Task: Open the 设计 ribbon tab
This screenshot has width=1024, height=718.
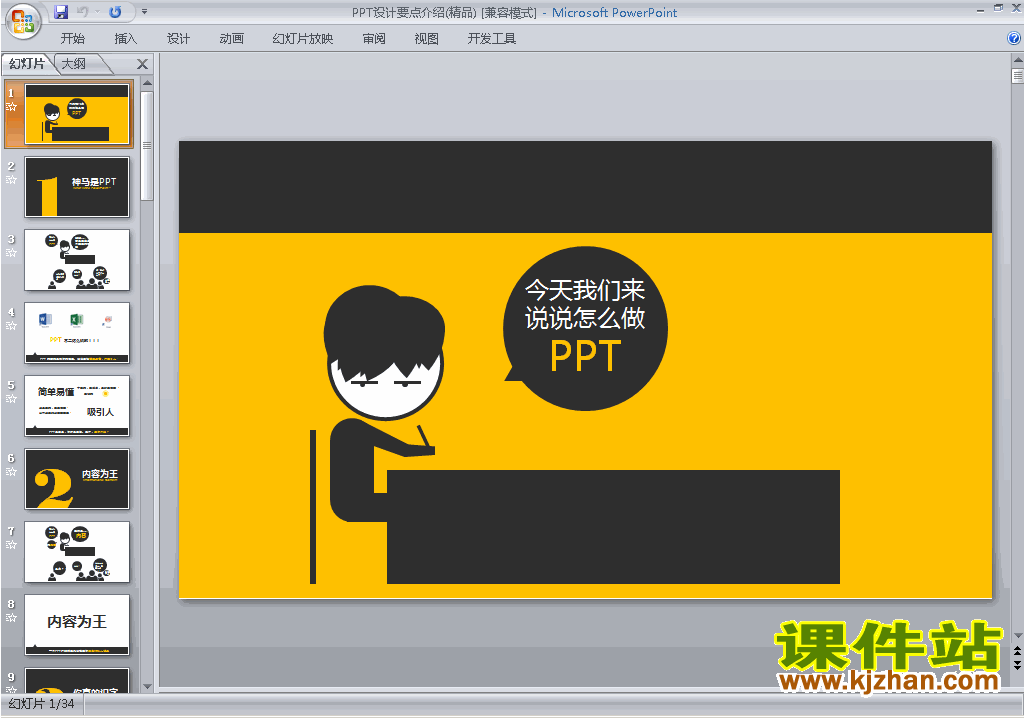Action: 178,39
